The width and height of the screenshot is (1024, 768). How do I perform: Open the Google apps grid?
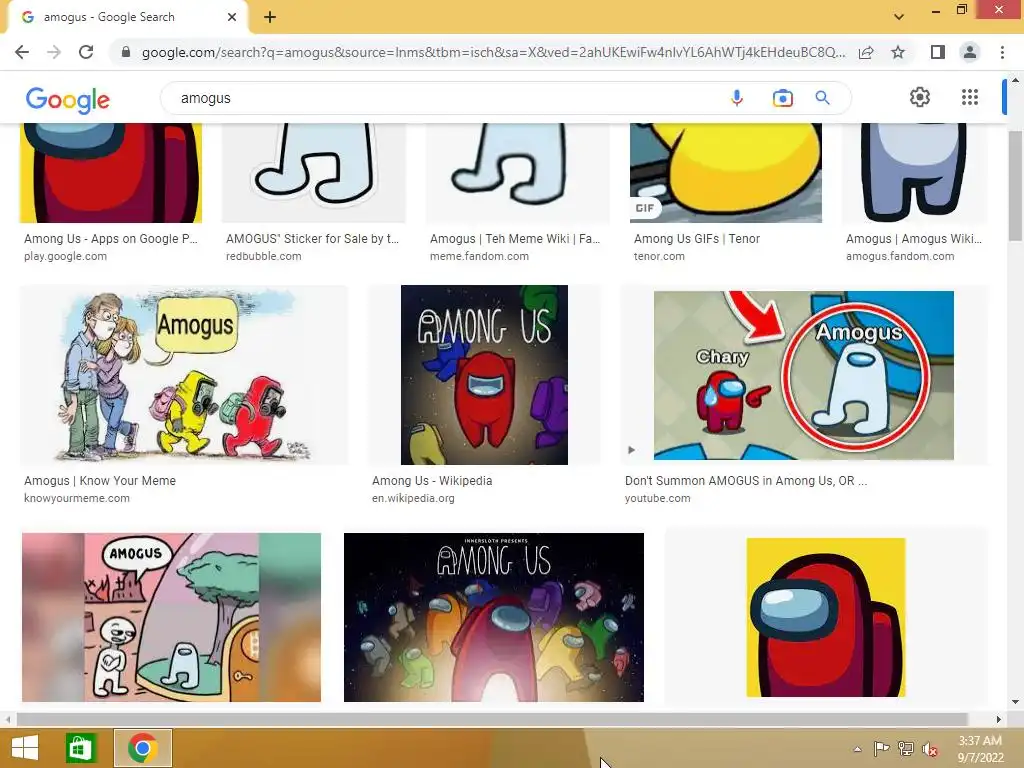coord(970,97)
